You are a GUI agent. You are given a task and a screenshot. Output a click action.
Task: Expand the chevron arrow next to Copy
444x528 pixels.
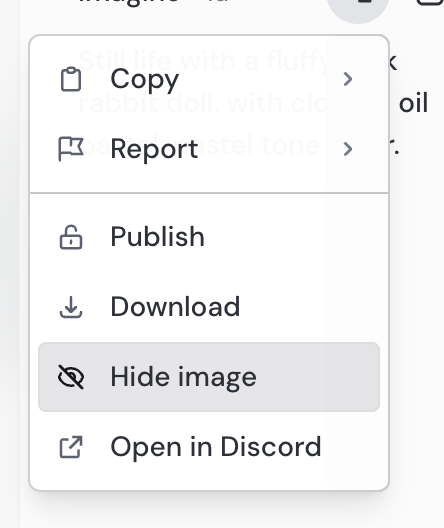[x=348, y=79]
